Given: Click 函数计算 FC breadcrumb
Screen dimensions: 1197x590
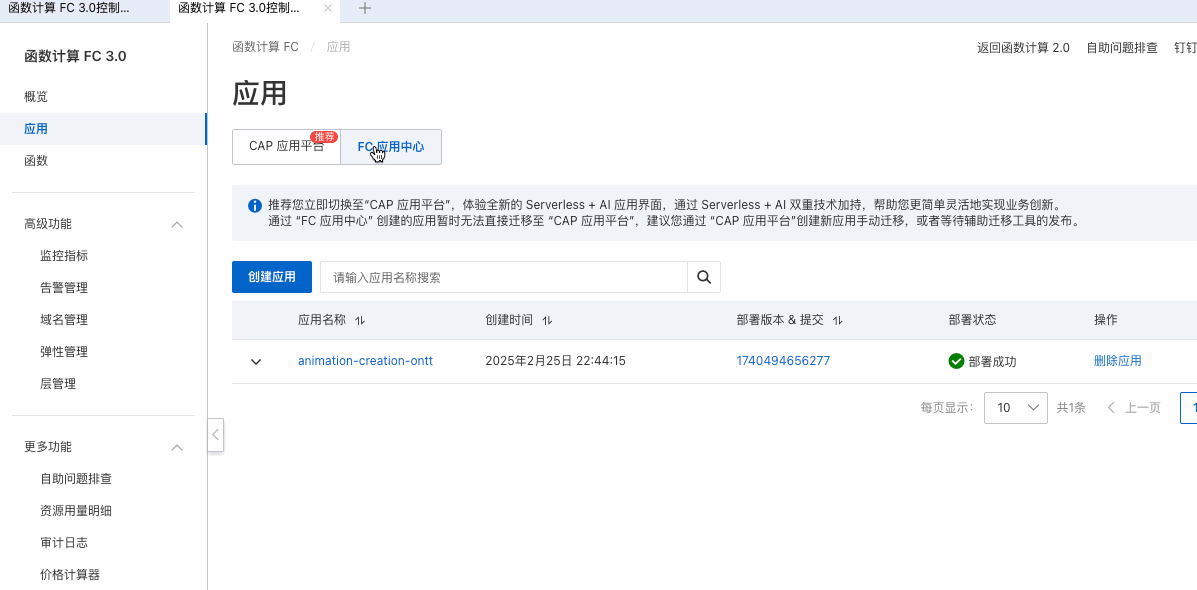Looking at the screenshot, I should 265,47.
